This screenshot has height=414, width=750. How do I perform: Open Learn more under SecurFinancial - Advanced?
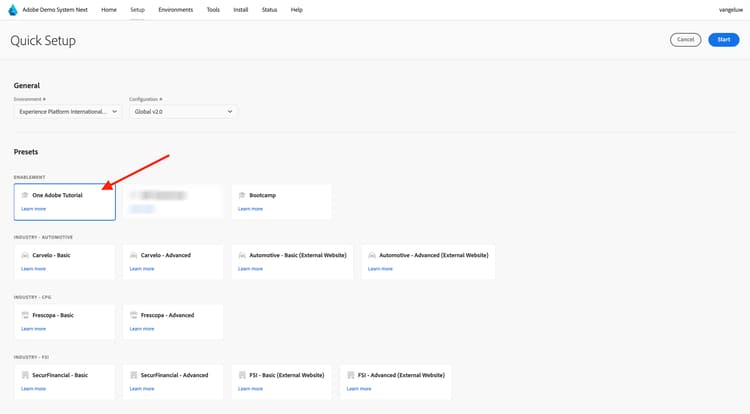coord(142,389)
